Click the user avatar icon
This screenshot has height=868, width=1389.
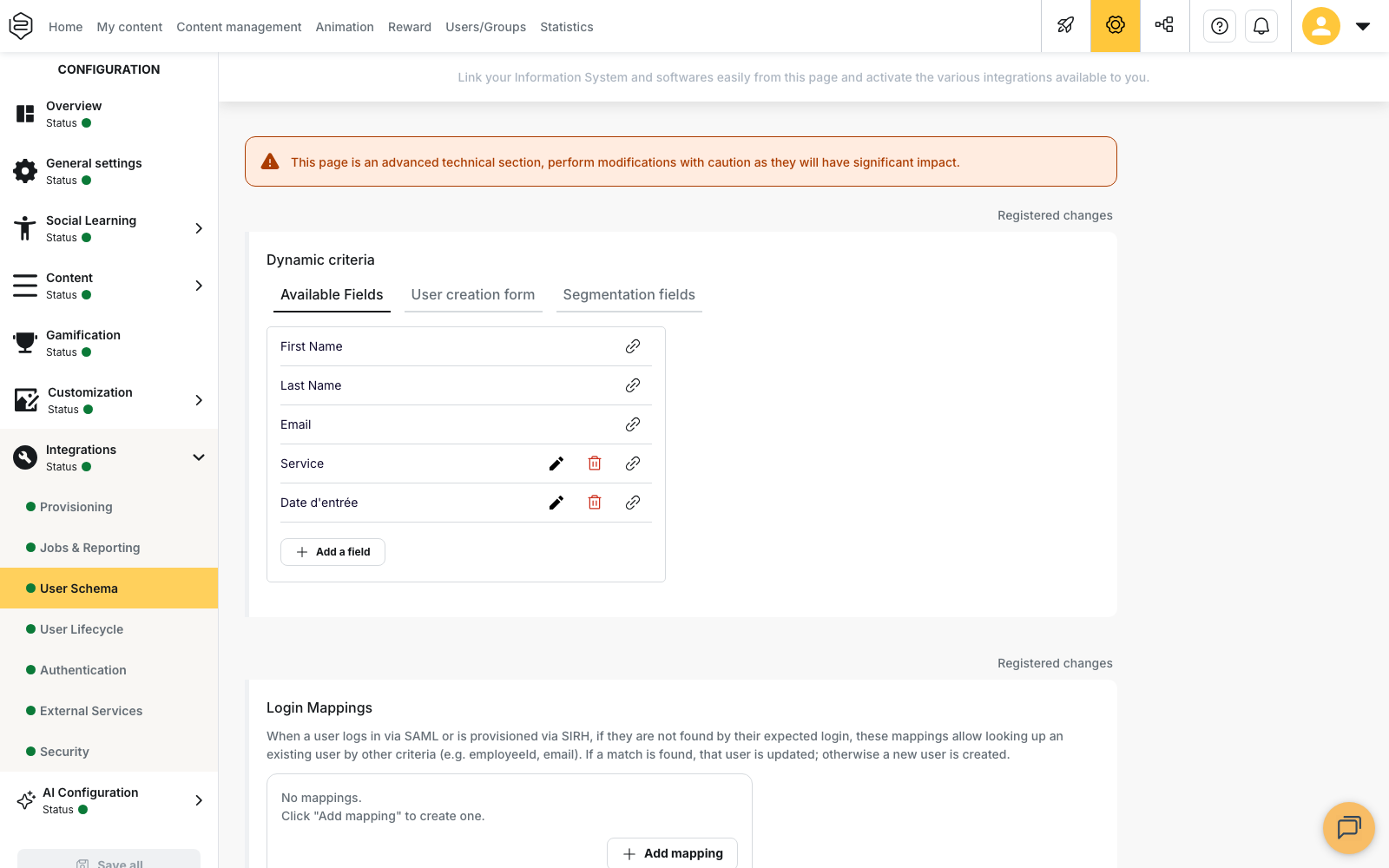1321,26
